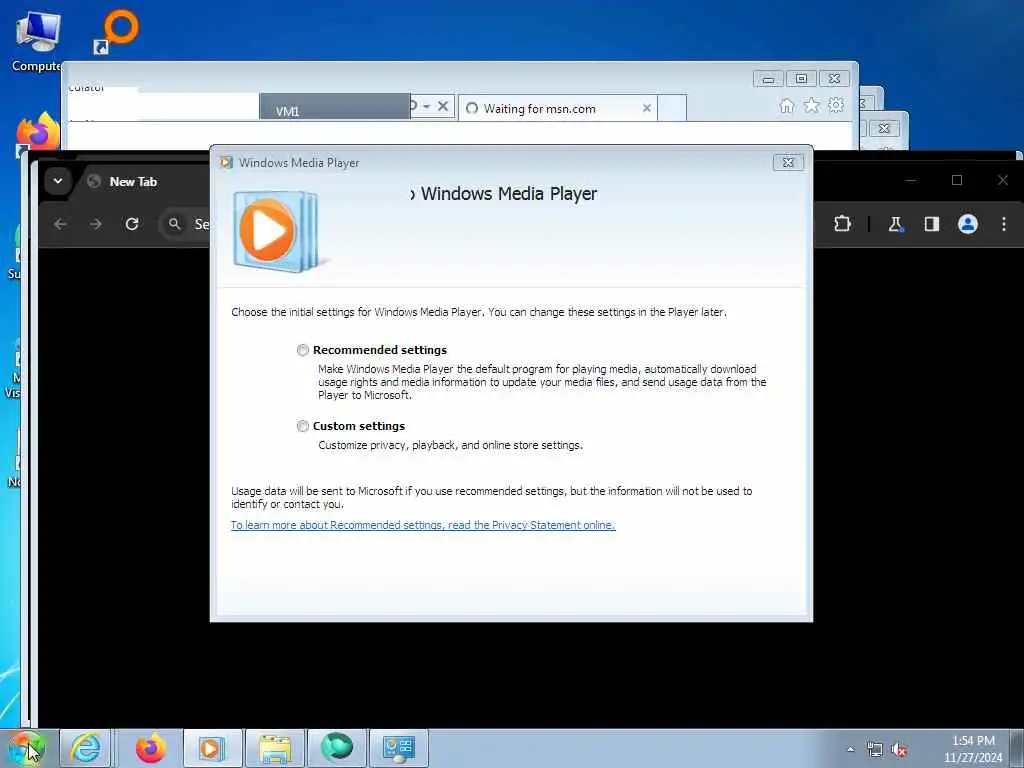
Task: Open Internet Explorer's Tools gear
Action: click(836, 106)
